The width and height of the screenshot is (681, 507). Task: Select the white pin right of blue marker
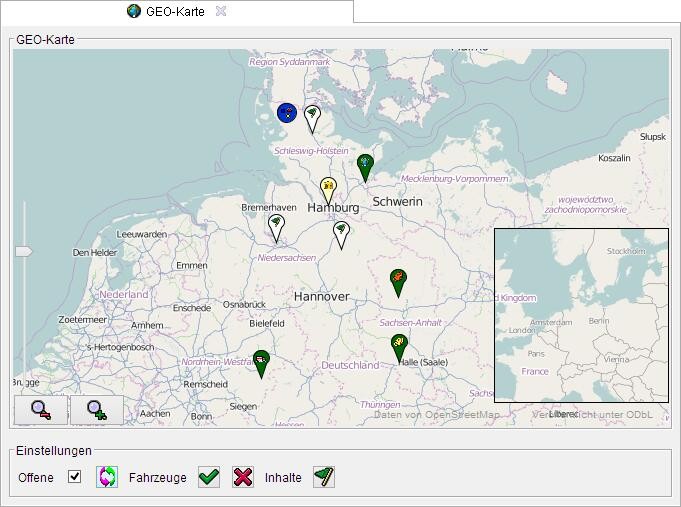pos(312,119)
